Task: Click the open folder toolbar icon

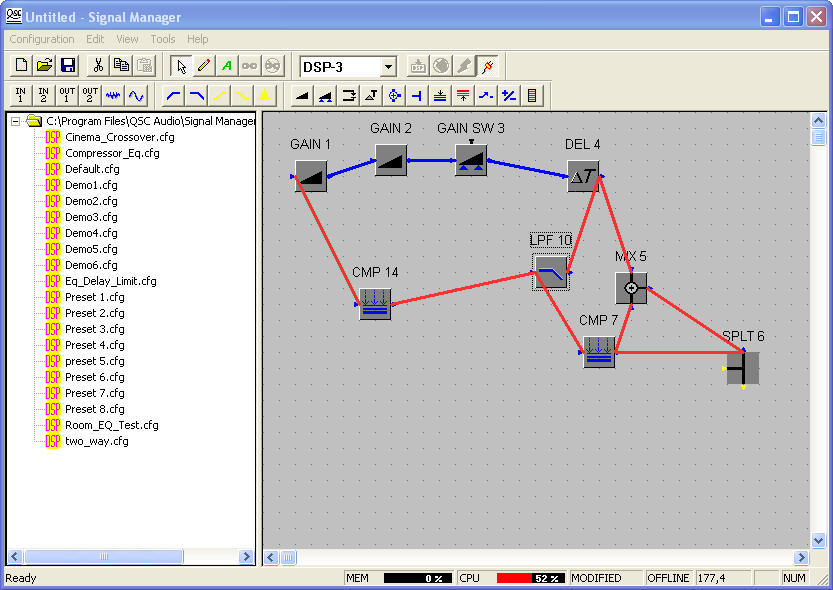Action: point(44,65)
